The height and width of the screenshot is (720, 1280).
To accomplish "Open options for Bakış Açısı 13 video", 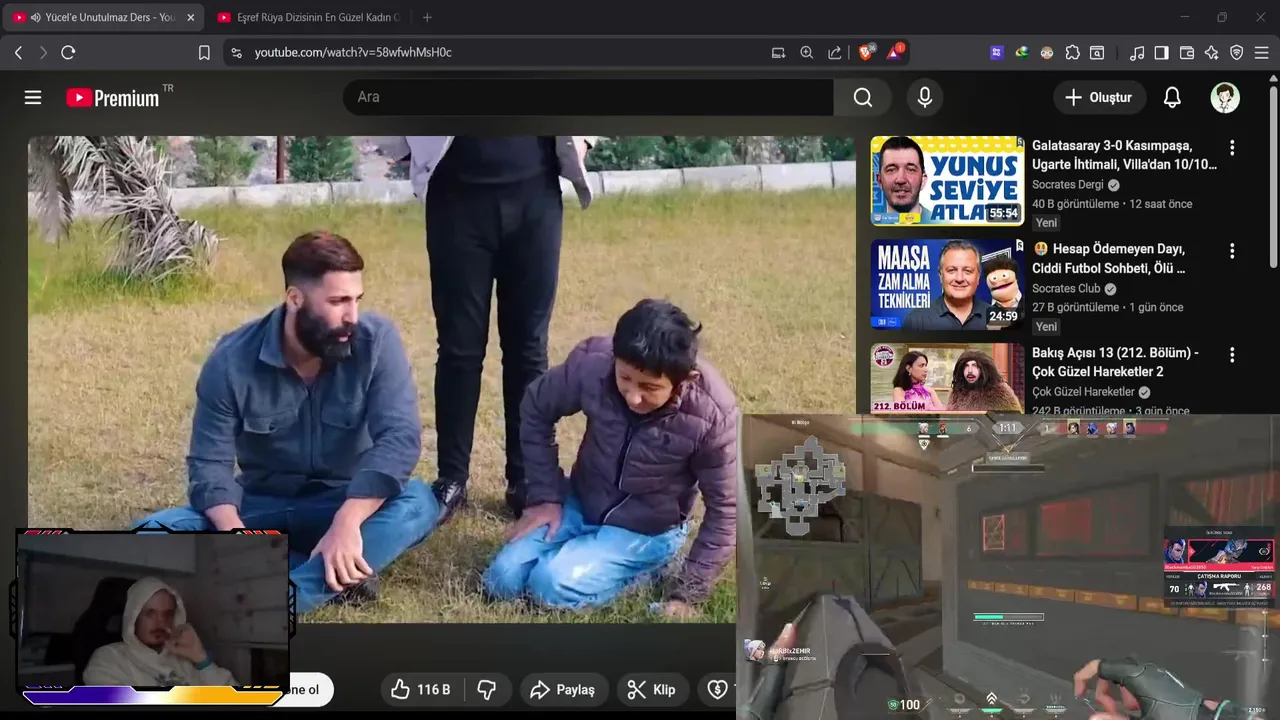I will [1232, 355].
